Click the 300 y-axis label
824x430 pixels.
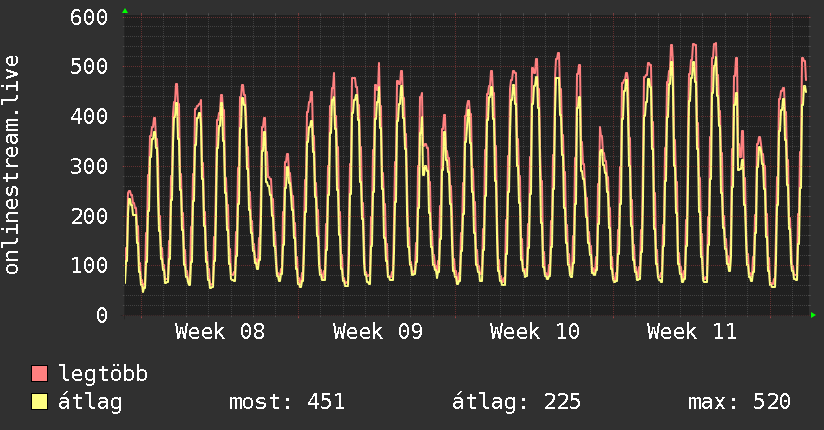(x=89, y=167)
